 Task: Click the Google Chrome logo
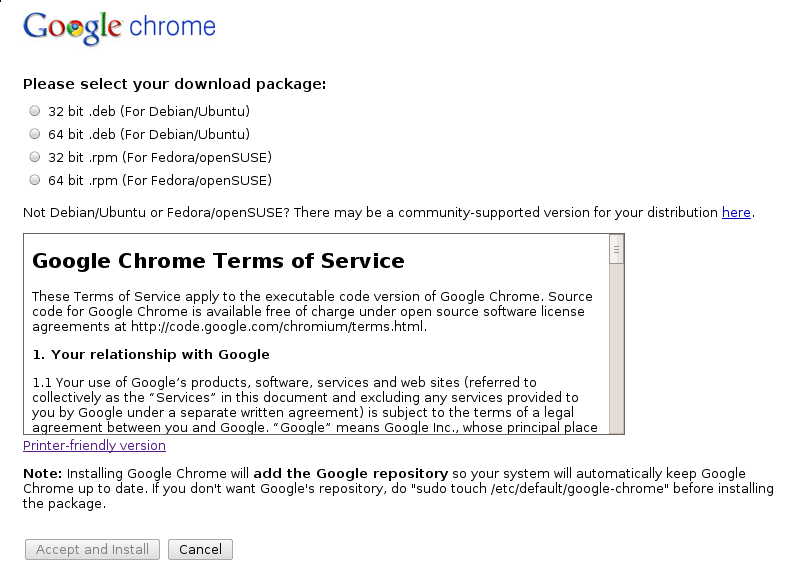point(119,28)
